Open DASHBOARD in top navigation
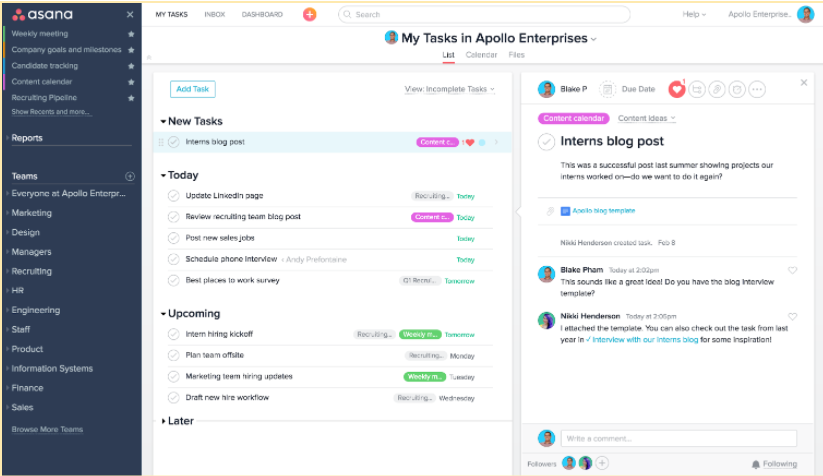823x476 pixels. [x=262, y=15]
